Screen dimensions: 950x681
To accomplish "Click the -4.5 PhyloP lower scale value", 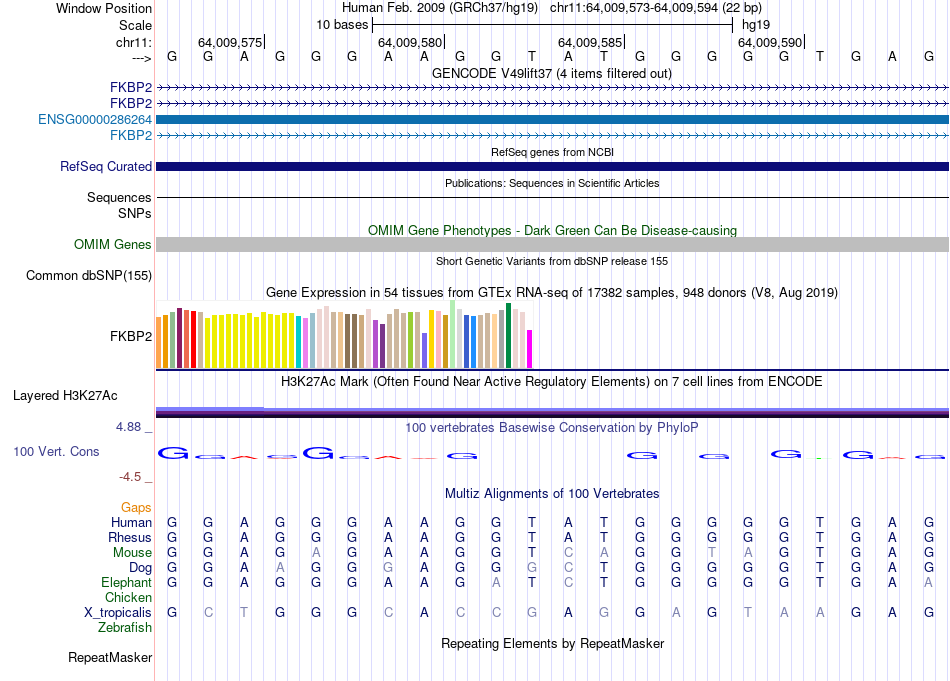I will pyautogui.click(x=130, y=477).
